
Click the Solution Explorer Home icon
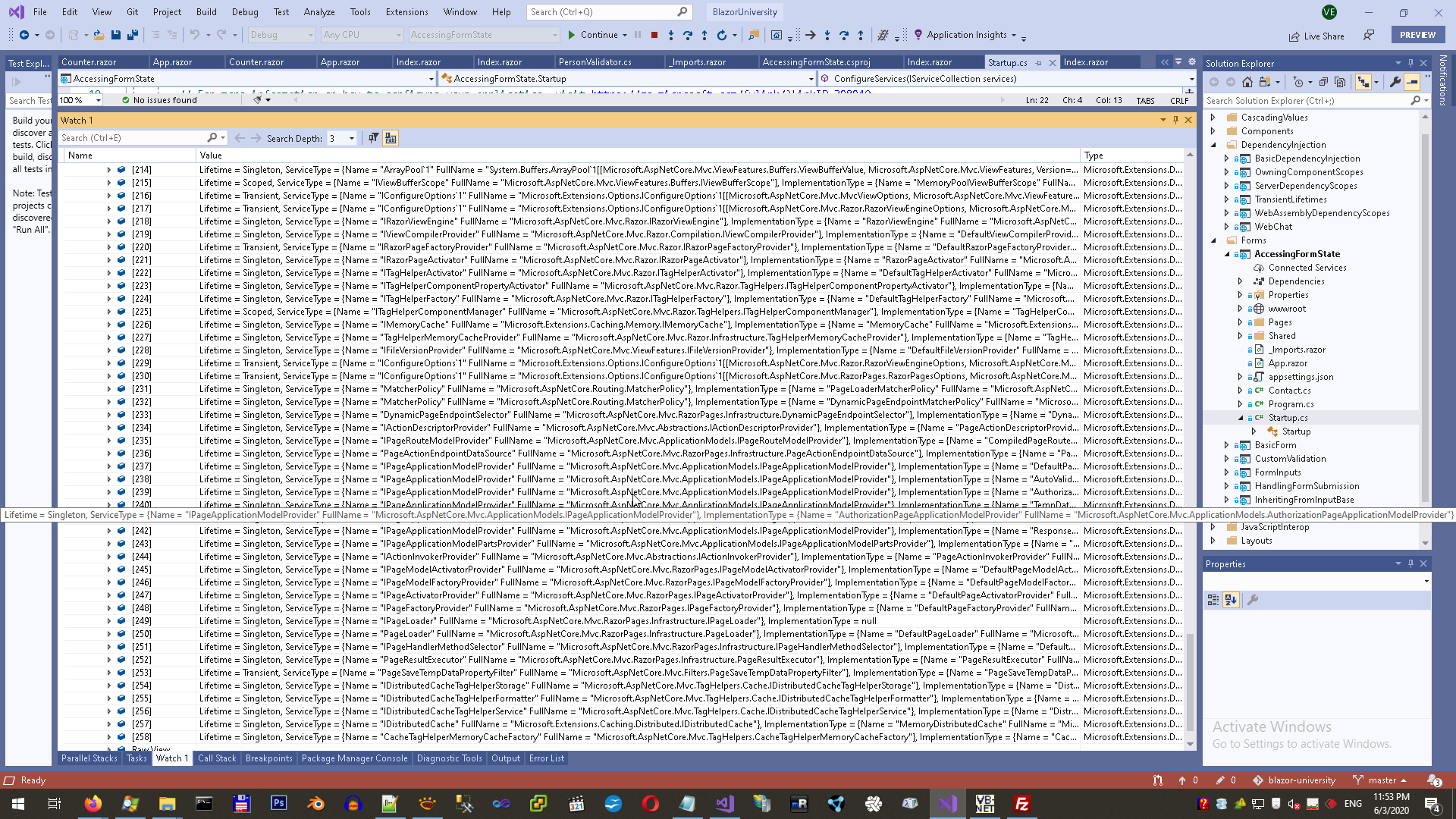coord(1247,82)
